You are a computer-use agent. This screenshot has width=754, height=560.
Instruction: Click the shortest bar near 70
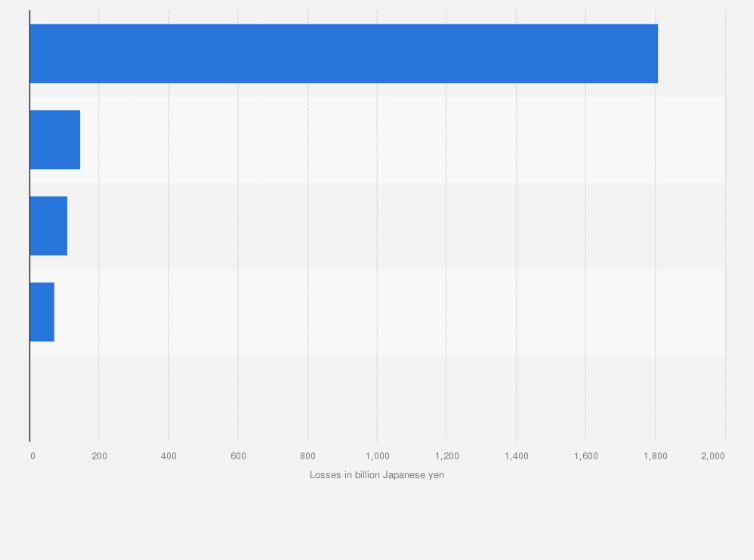pyautogui.click(x=42, y=312)
